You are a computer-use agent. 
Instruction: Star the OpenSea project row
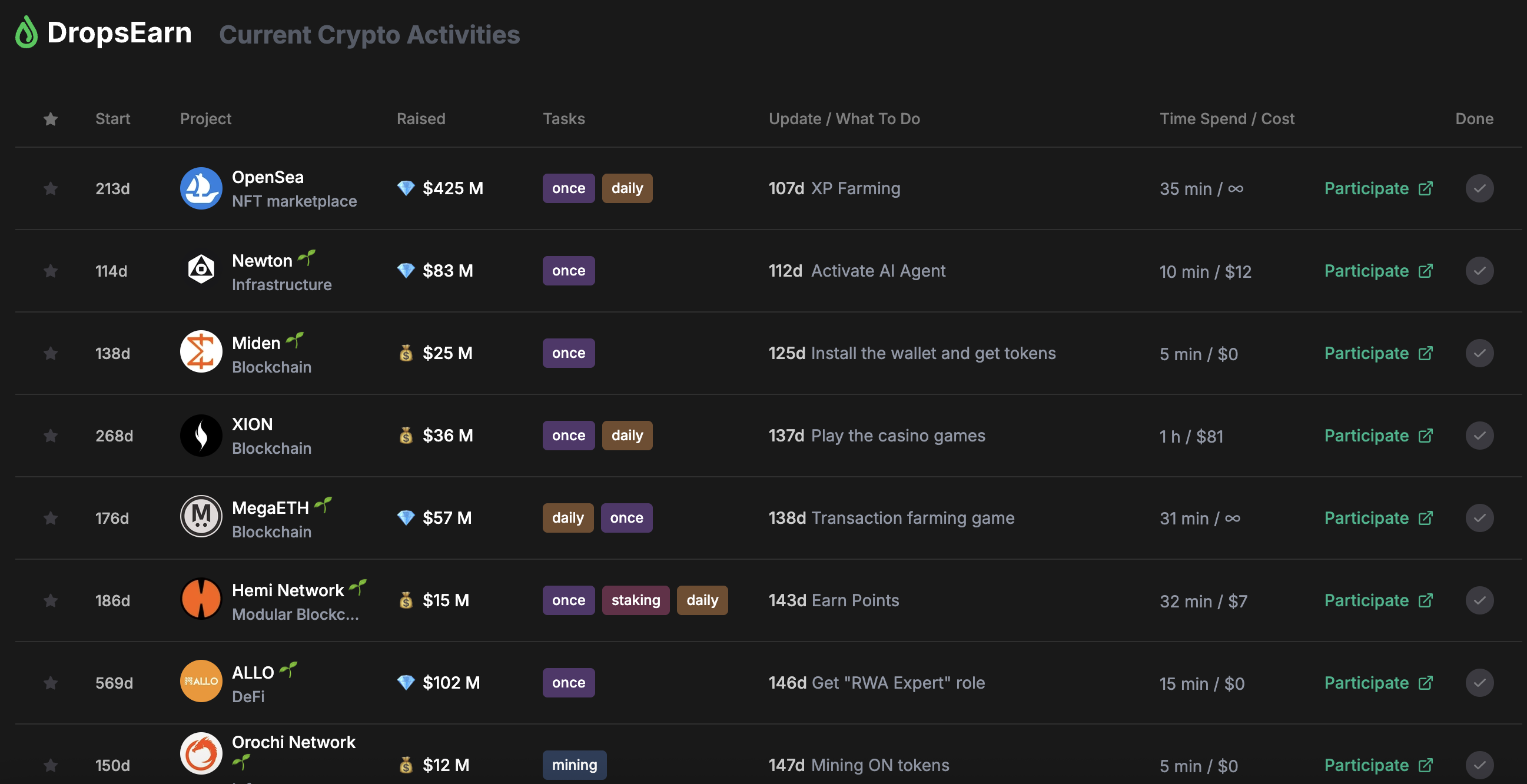[51, 188]
